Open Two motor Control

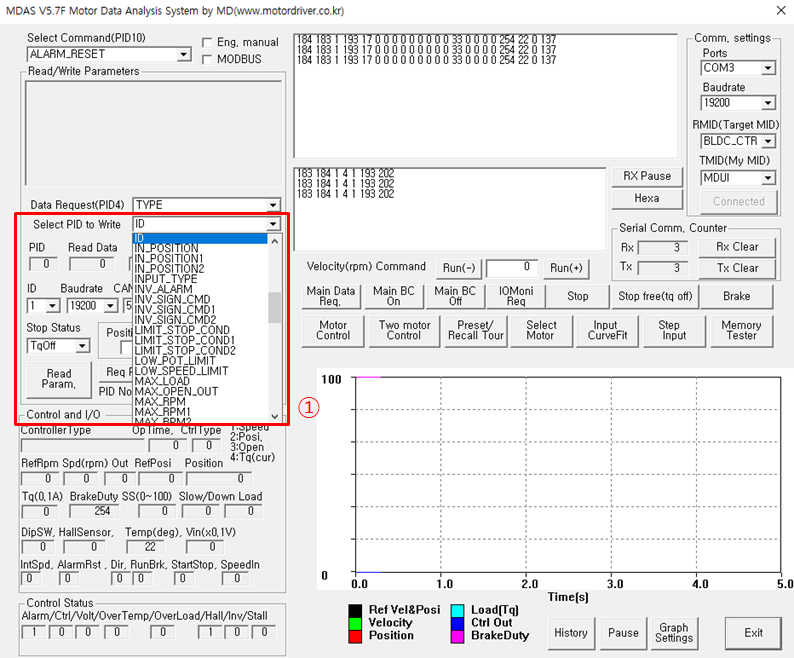click(x=404, y=331)
